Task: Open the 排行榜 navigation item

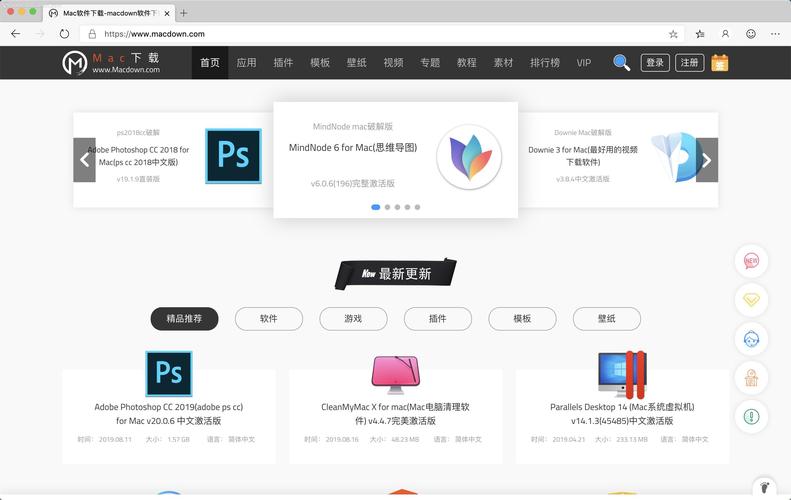Action: coord(545,63)
